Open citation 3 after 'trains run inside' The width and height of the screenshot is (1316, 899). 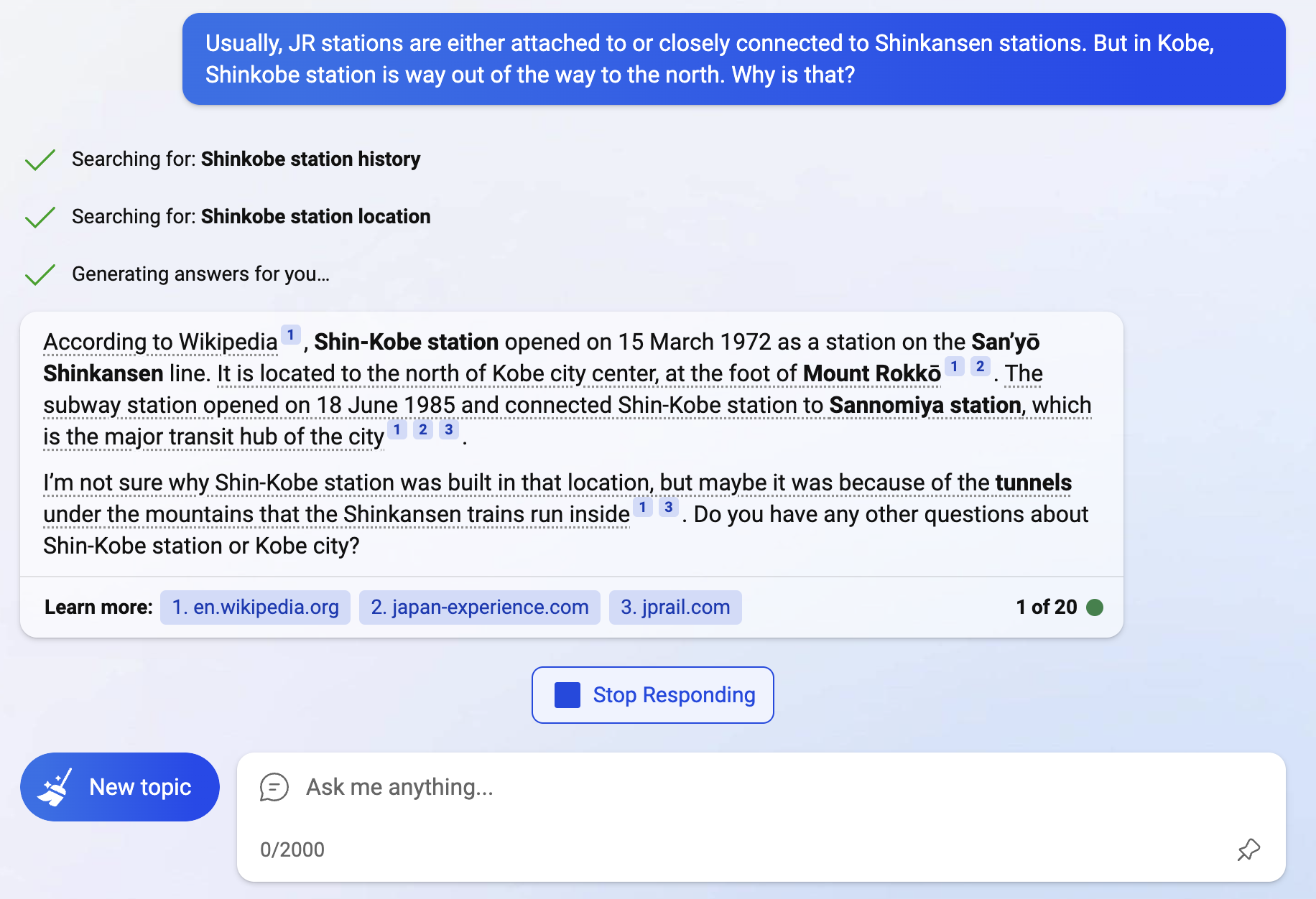[668, 507]
